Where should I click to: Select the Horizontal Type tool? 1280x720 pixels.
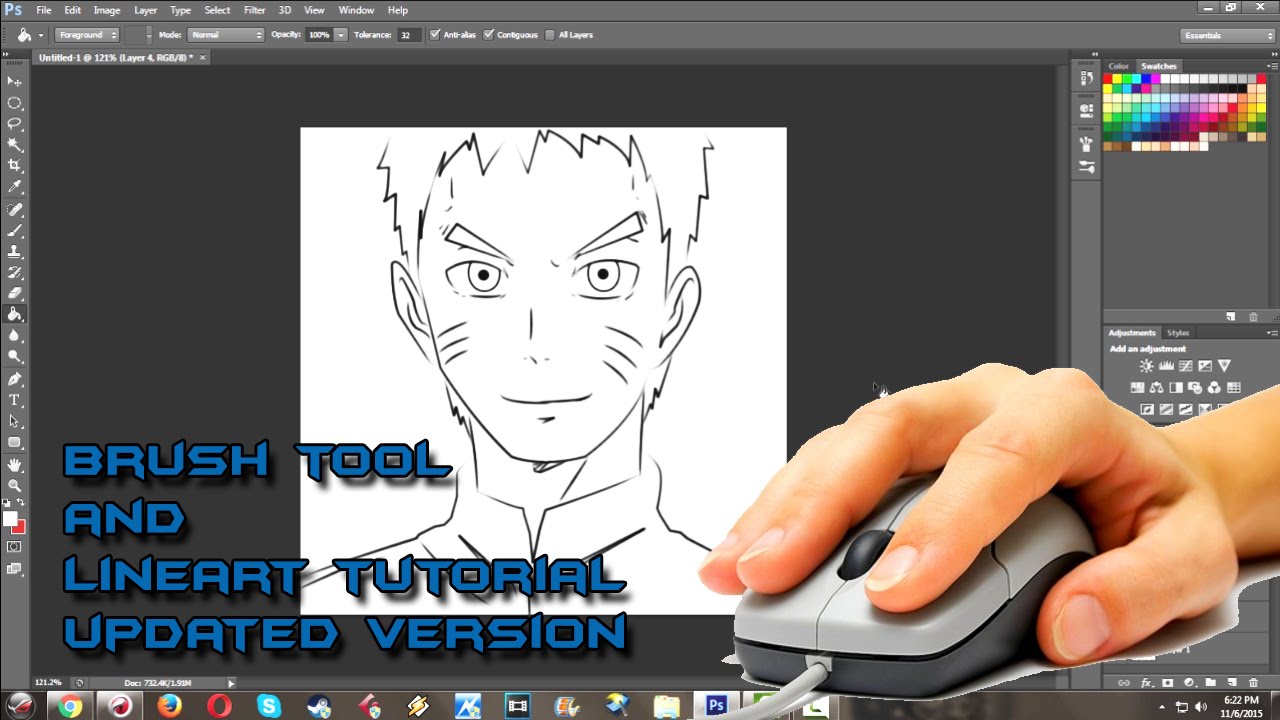click(14, 401)
